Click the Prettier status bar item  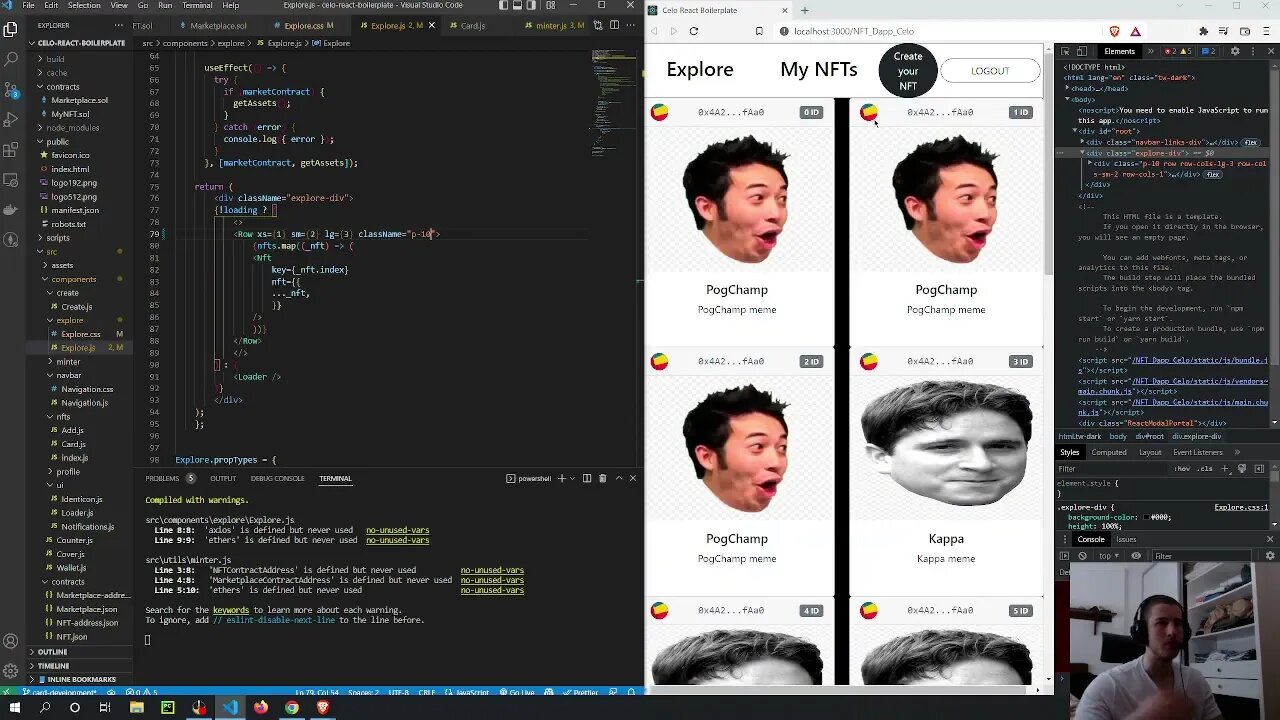click(x=581, y=692)
